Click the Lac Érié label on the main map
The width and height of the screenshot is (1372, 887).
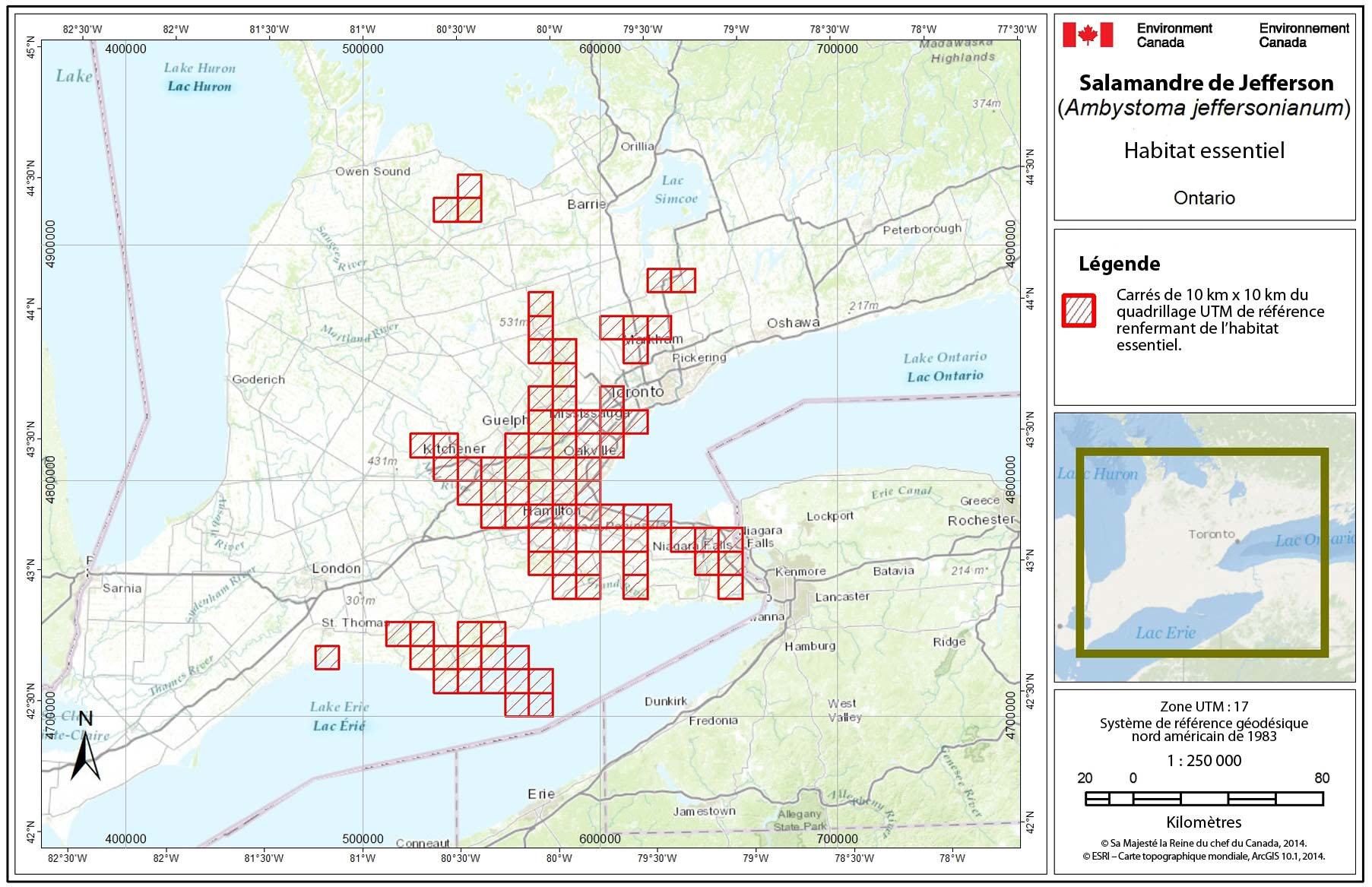[x=339, y=726]
